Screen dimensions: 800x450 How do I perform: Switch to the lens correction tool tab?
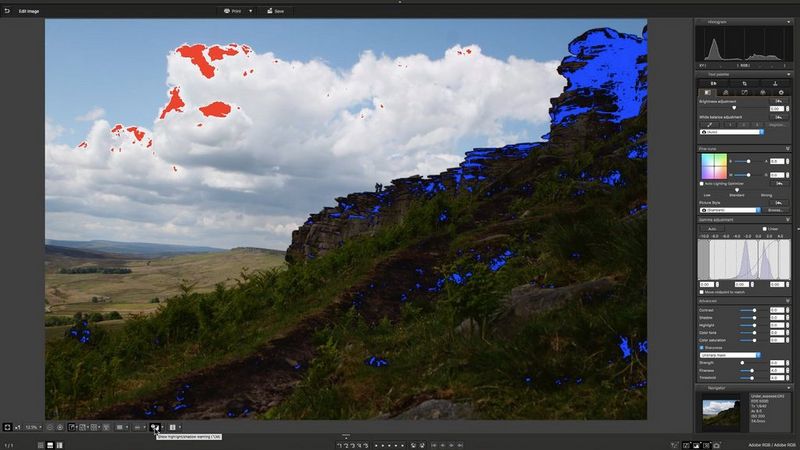coord(763,92)
